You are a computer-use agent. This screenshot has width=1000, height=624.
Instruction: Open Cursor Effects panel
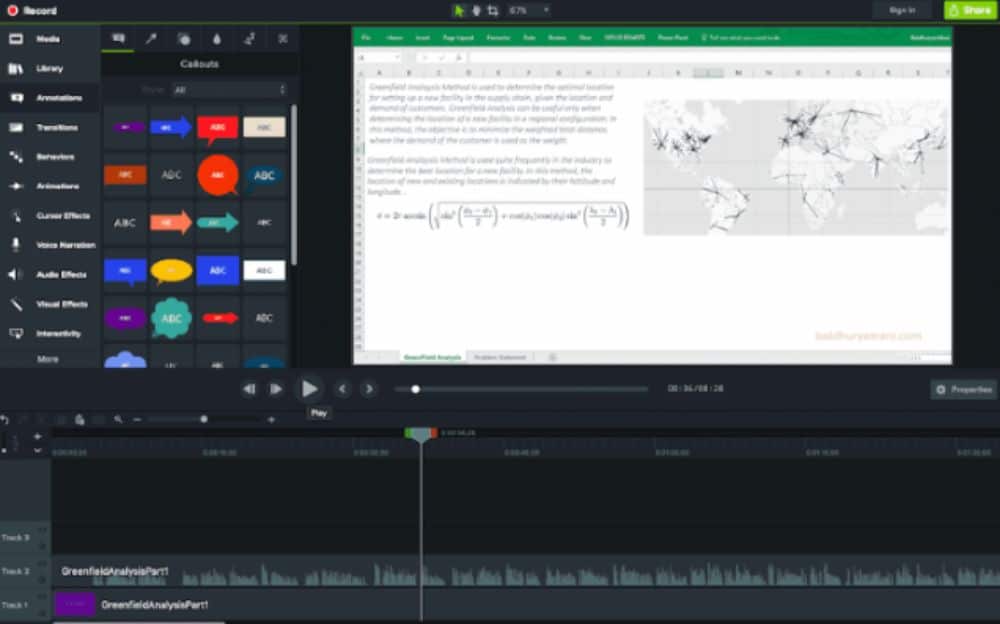tap(48, 216)
